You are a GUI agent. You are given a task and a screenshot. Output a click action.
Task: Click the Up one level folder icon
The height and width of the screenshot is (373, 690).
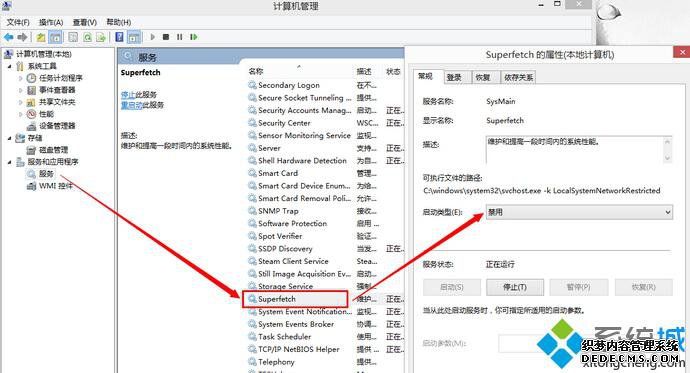pos(41,37)
